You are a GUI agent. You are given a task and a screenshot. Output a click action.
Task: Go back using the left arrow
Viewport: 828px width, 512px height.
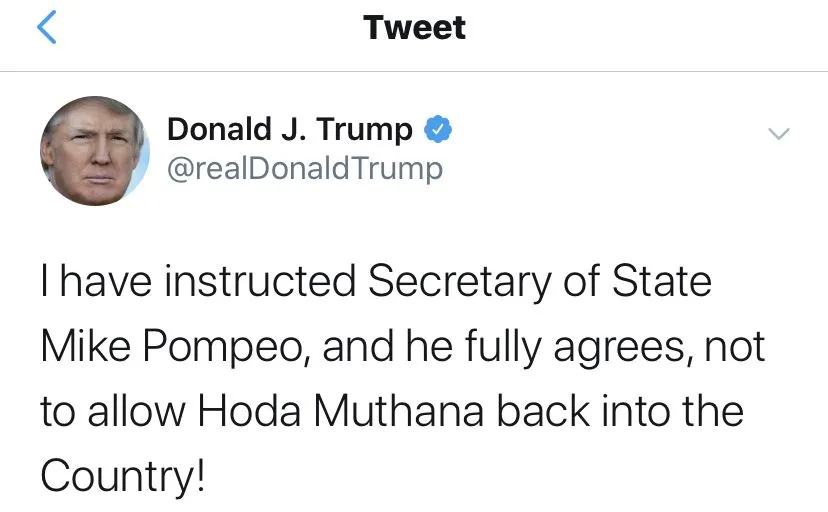pos(46,28)
